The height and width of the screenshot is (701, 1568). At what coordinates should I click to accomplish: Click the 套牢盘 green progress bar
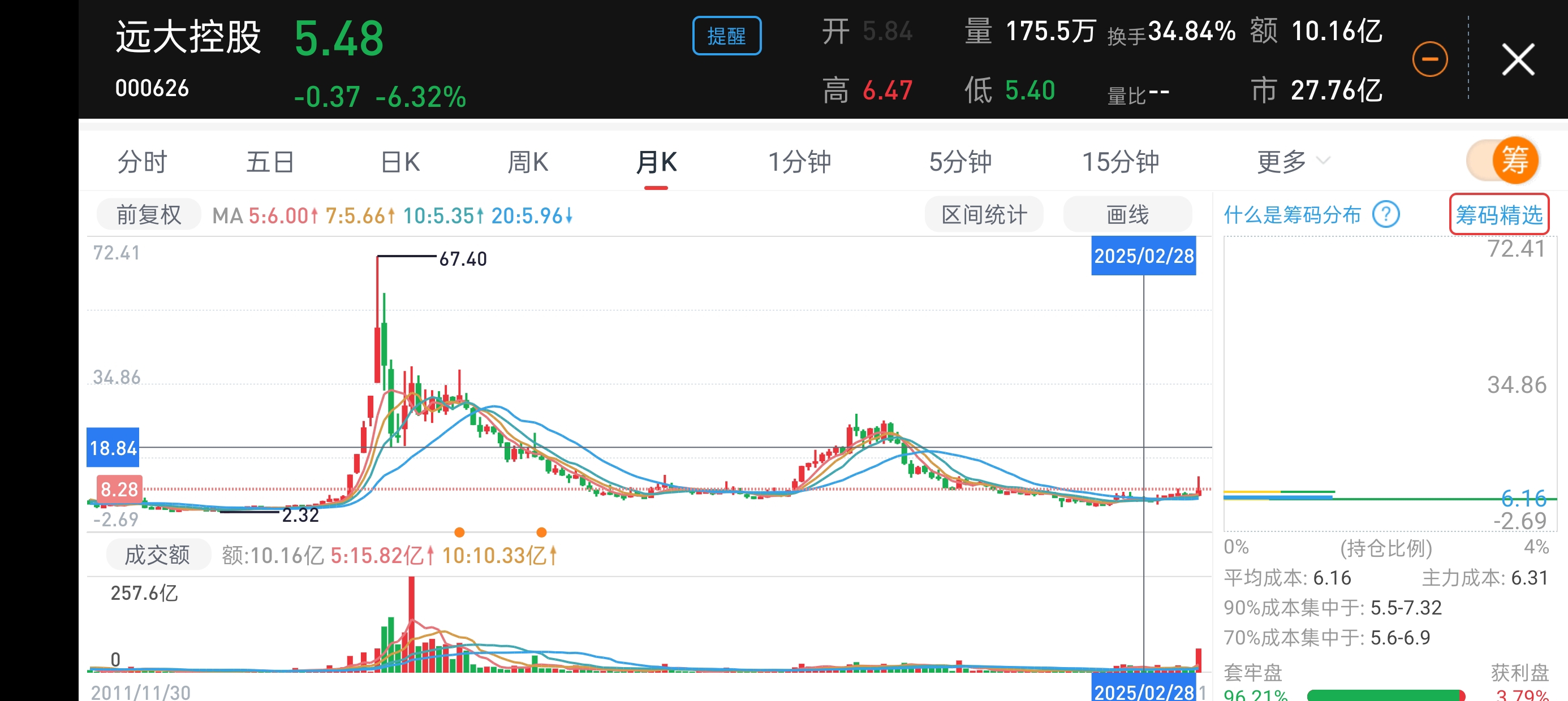(1384, 695)
